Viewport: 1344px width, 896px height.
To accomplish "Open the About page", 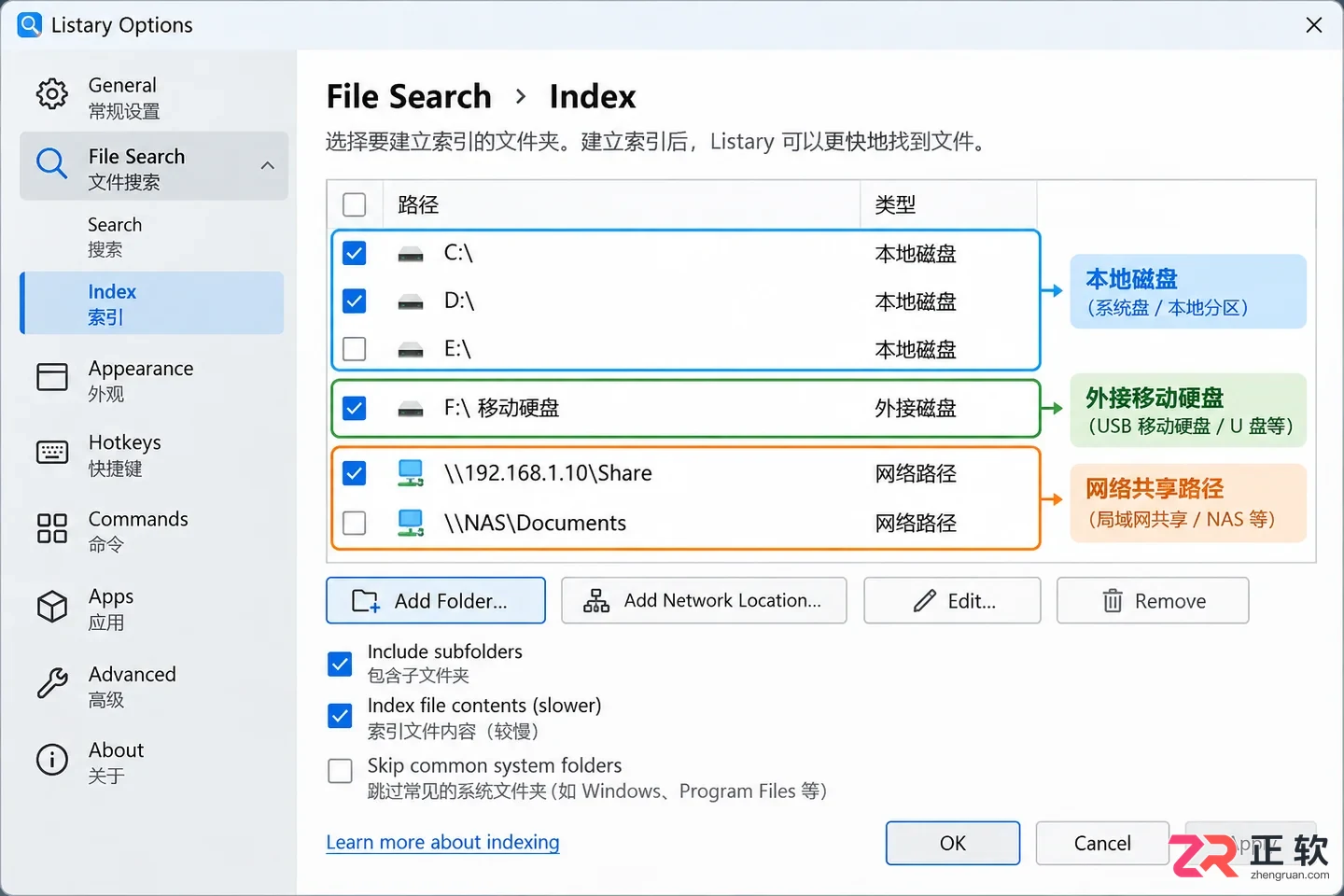I will [x=154, y=762].
